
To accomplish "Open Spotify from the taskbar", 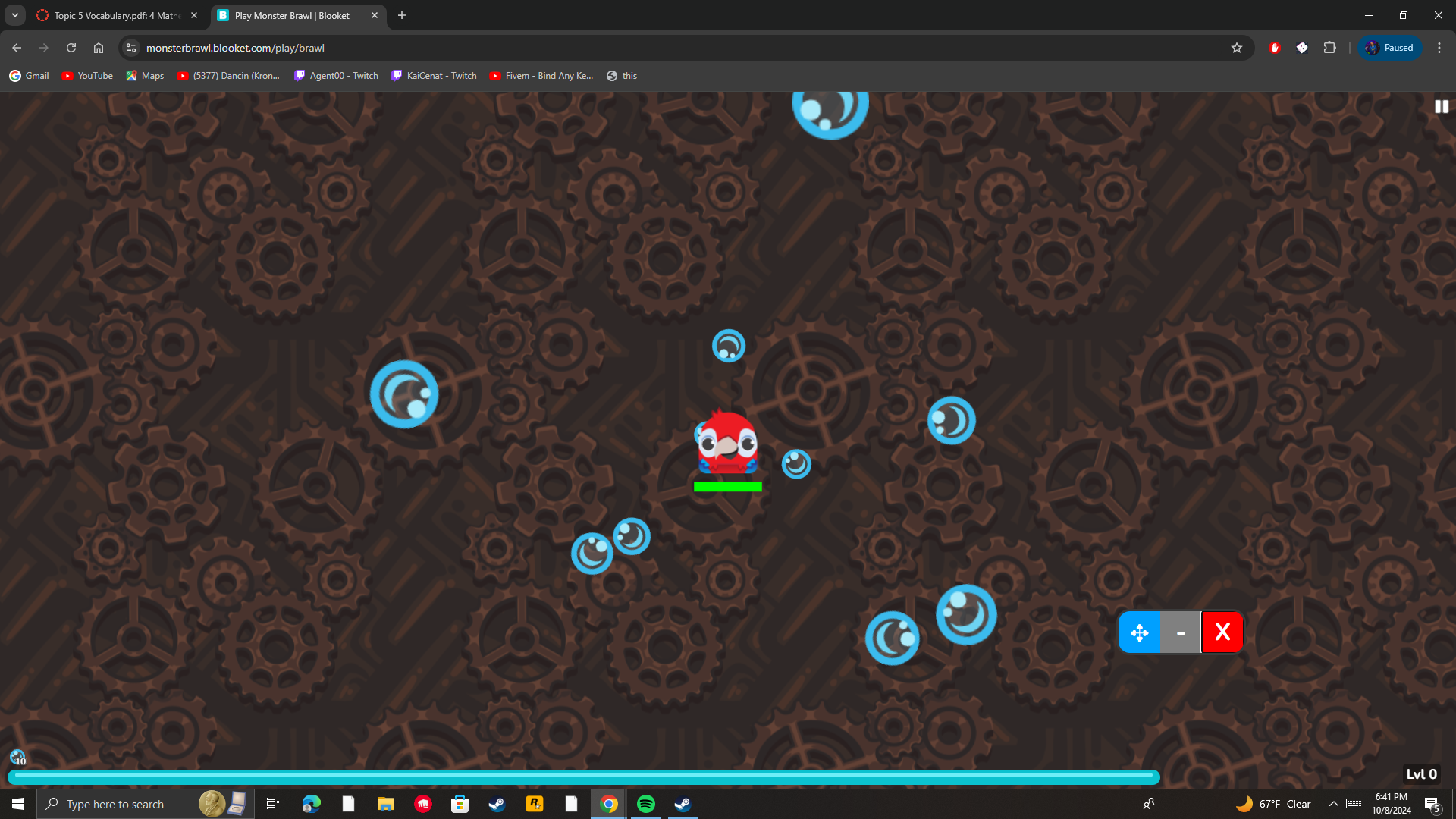I will 646,804.
